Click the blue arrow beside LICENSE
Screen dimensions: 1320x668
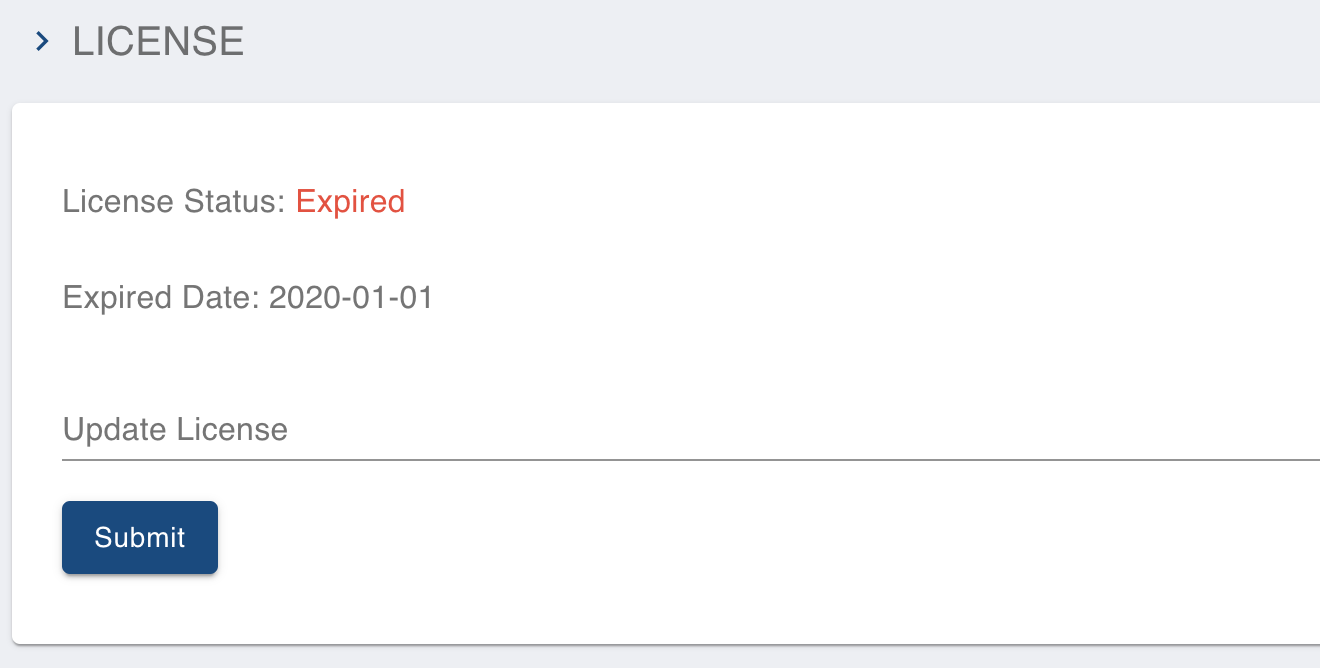coord(42,42)
